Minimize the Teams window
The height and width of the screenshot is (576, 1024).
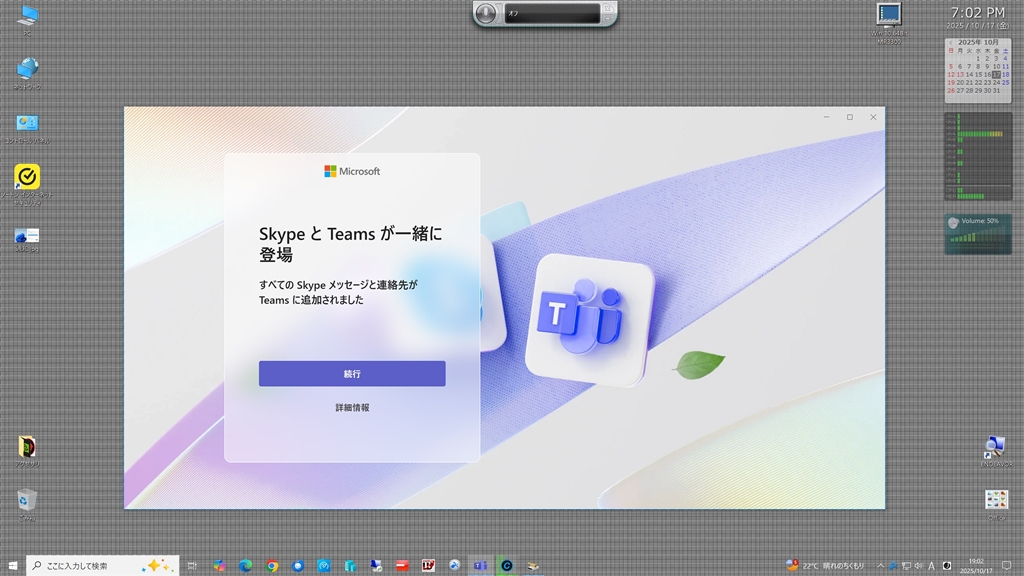click(826, 117)
